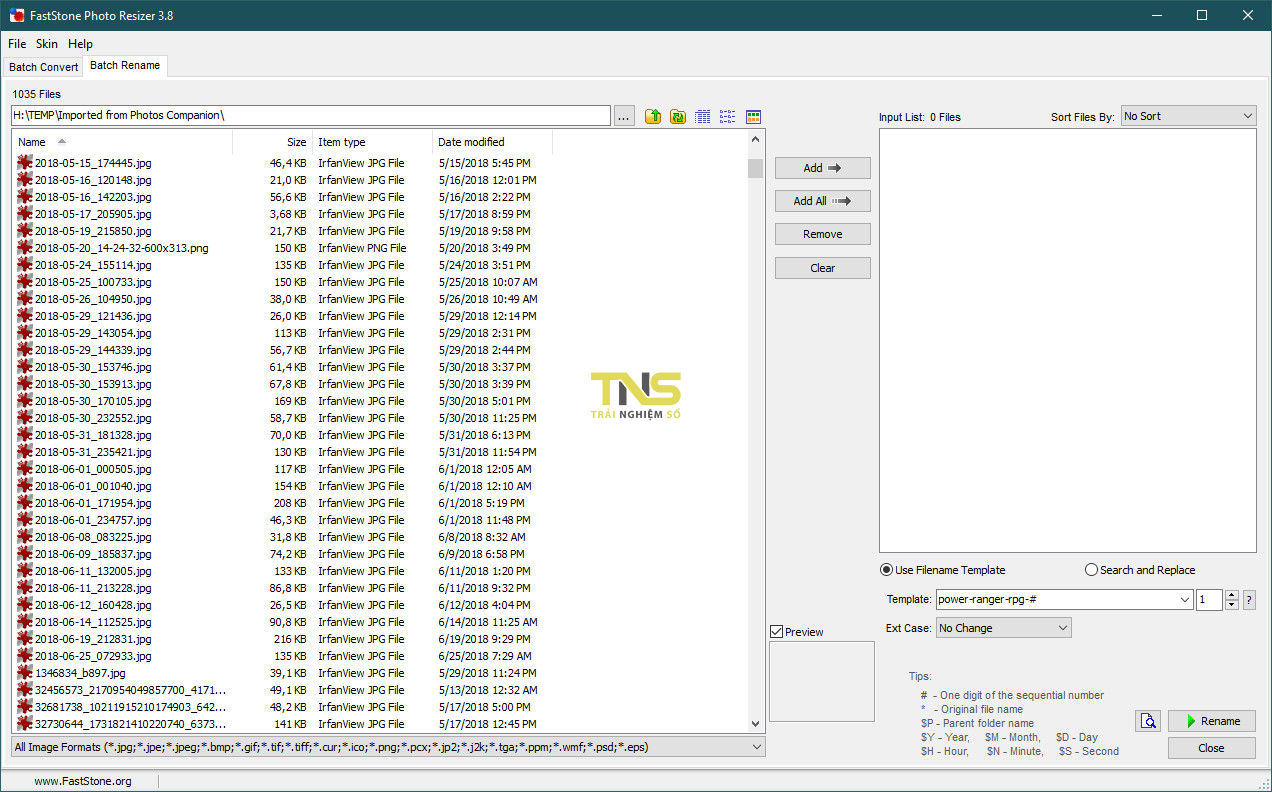
Task: Uncheck the Preview checkbox
Action: click(777, 631)
